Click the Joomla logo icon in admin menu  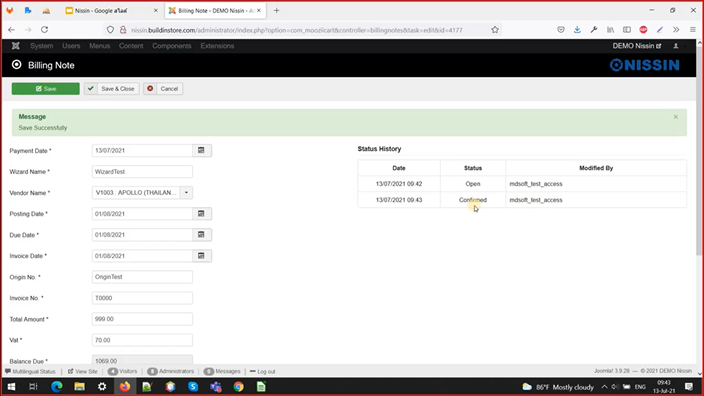(16, 46)
